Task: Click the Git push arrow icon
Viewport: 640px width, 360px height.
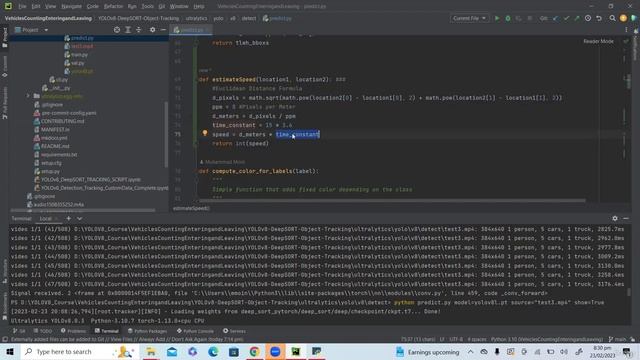Action: pos(577,18)
